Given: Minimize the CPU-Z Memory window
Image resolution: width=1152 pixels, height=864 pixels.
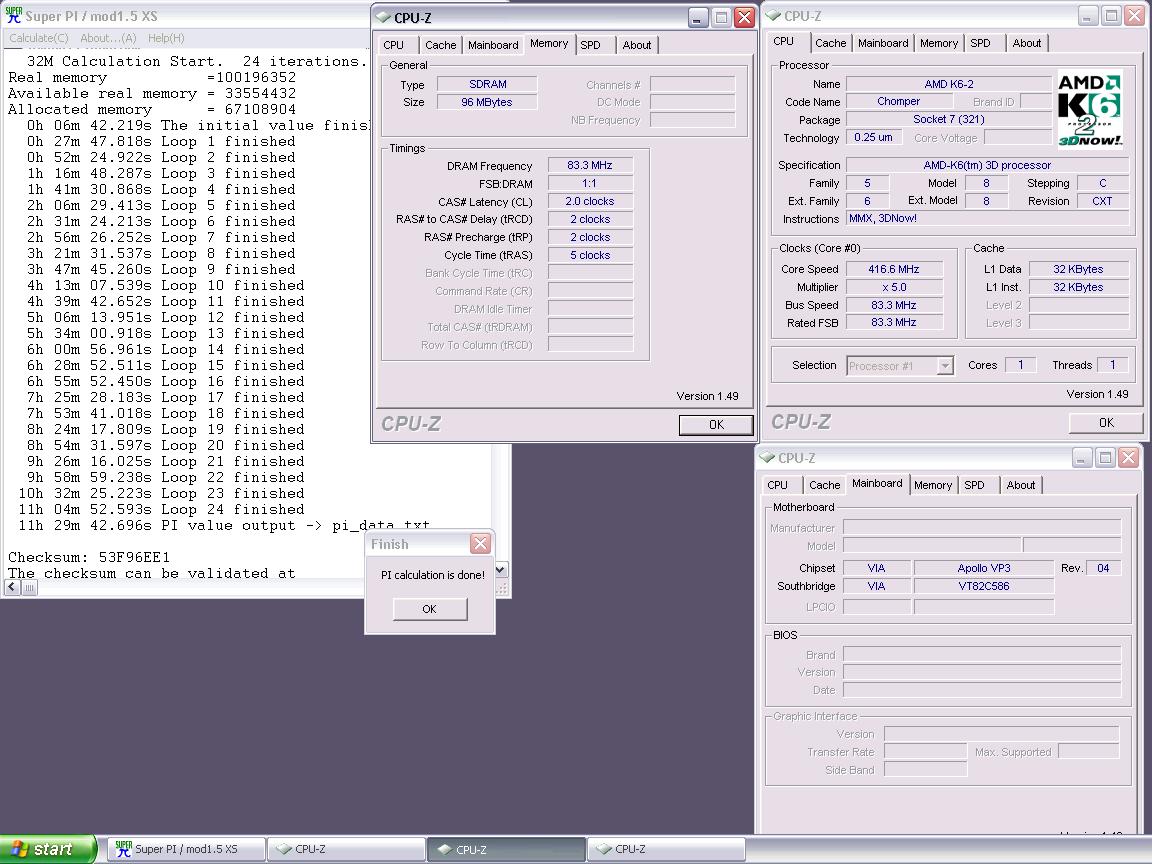Looking at the screenshot, I should 698,18.
